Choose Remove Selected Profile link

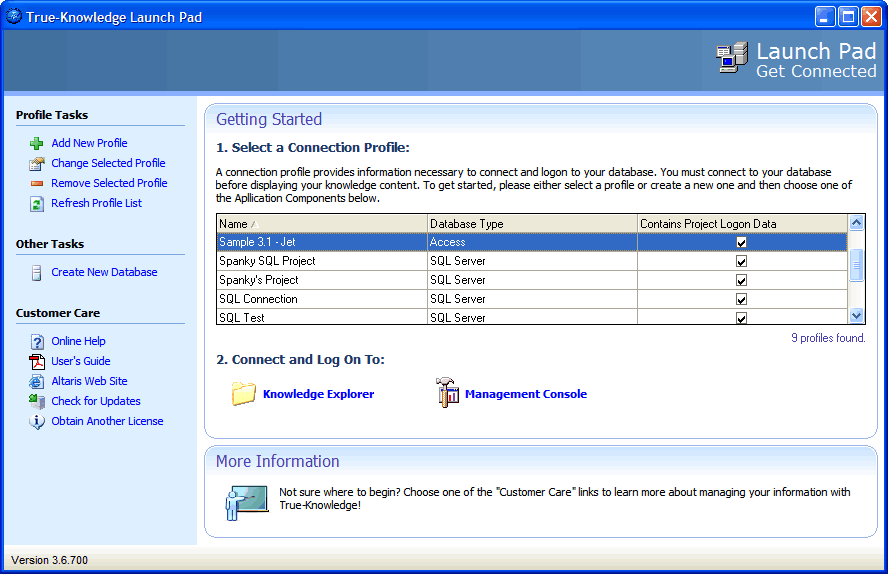109,183
